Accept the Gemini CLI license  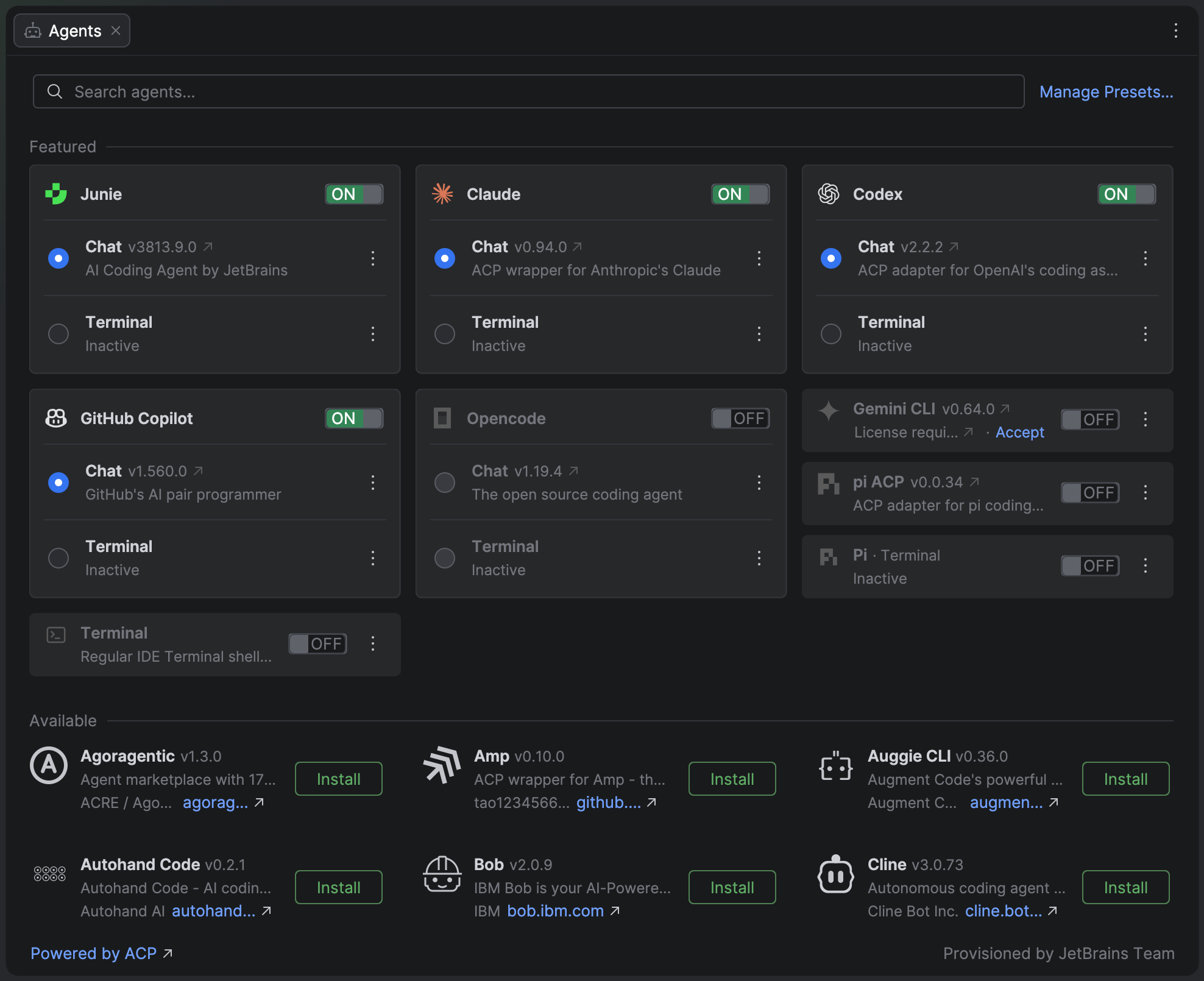1020,433
